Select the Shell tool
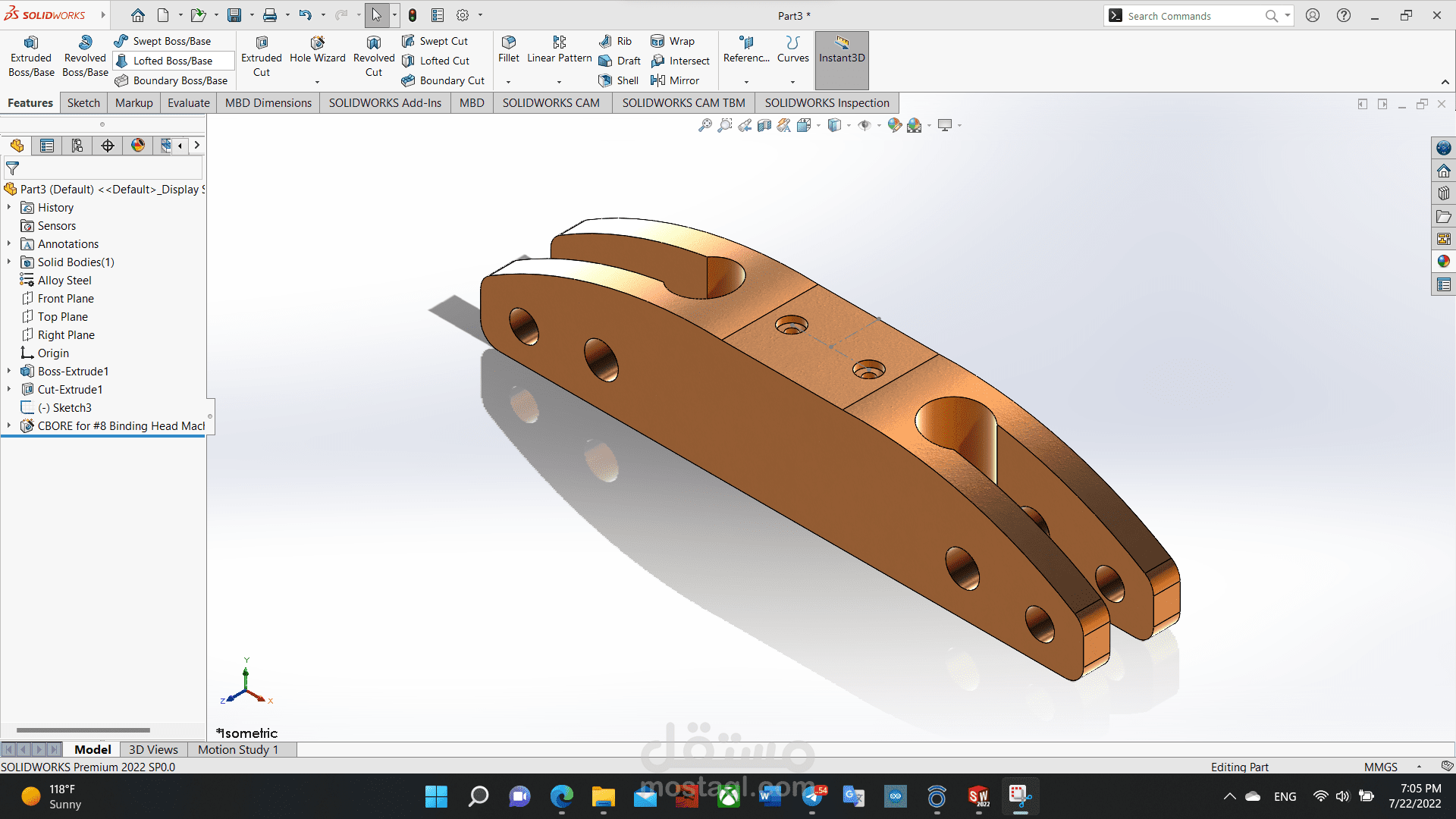Screen dimensions: 1456x819 (x=618, y=80)
